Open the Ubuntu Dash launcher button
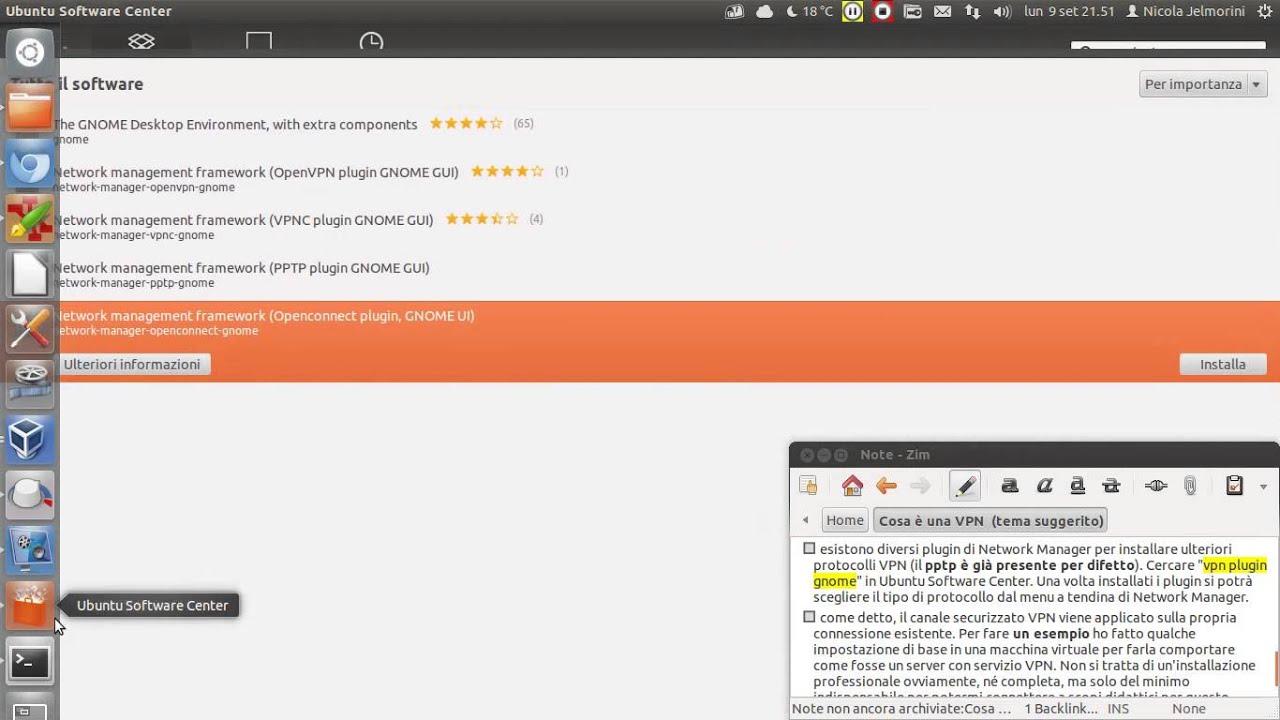Viewport: 1280px width, 720px height. point(30,52)
